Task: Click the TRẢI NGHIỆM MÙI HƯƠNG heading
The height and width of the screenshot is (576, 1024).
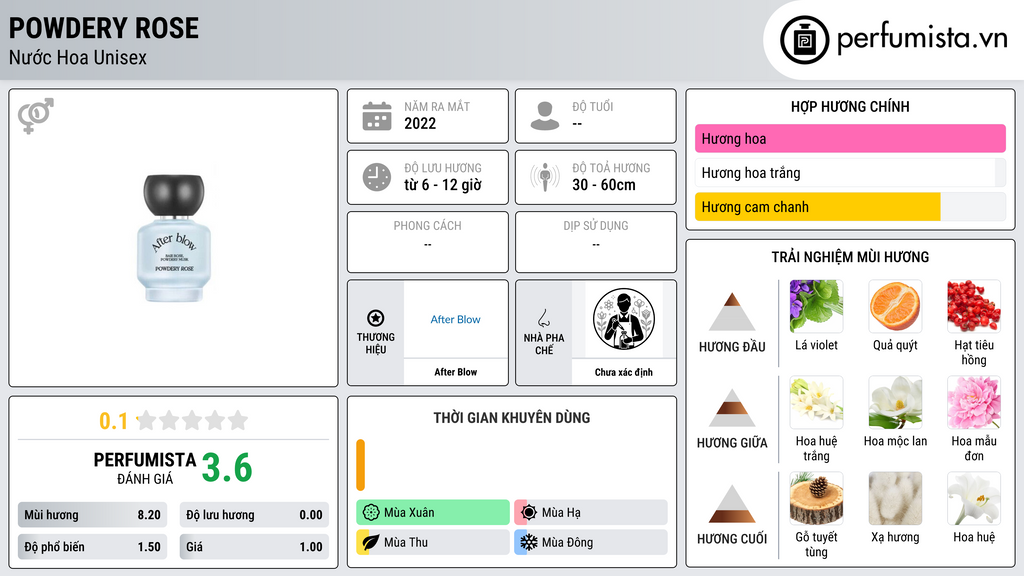Action: coord(850,257)
